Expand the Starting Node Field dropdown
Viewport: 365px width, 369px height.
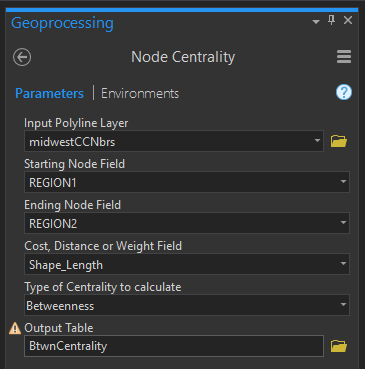[x=343, y=182]
